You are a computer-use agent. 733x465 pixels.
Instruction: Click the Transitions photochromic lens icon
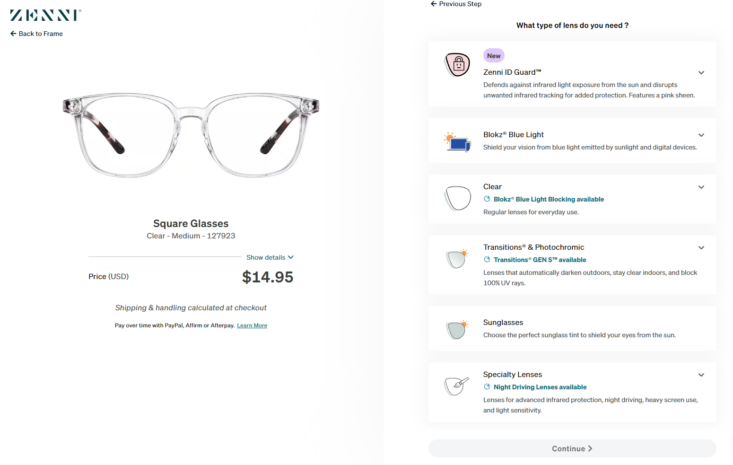click(x=457, y=260)
